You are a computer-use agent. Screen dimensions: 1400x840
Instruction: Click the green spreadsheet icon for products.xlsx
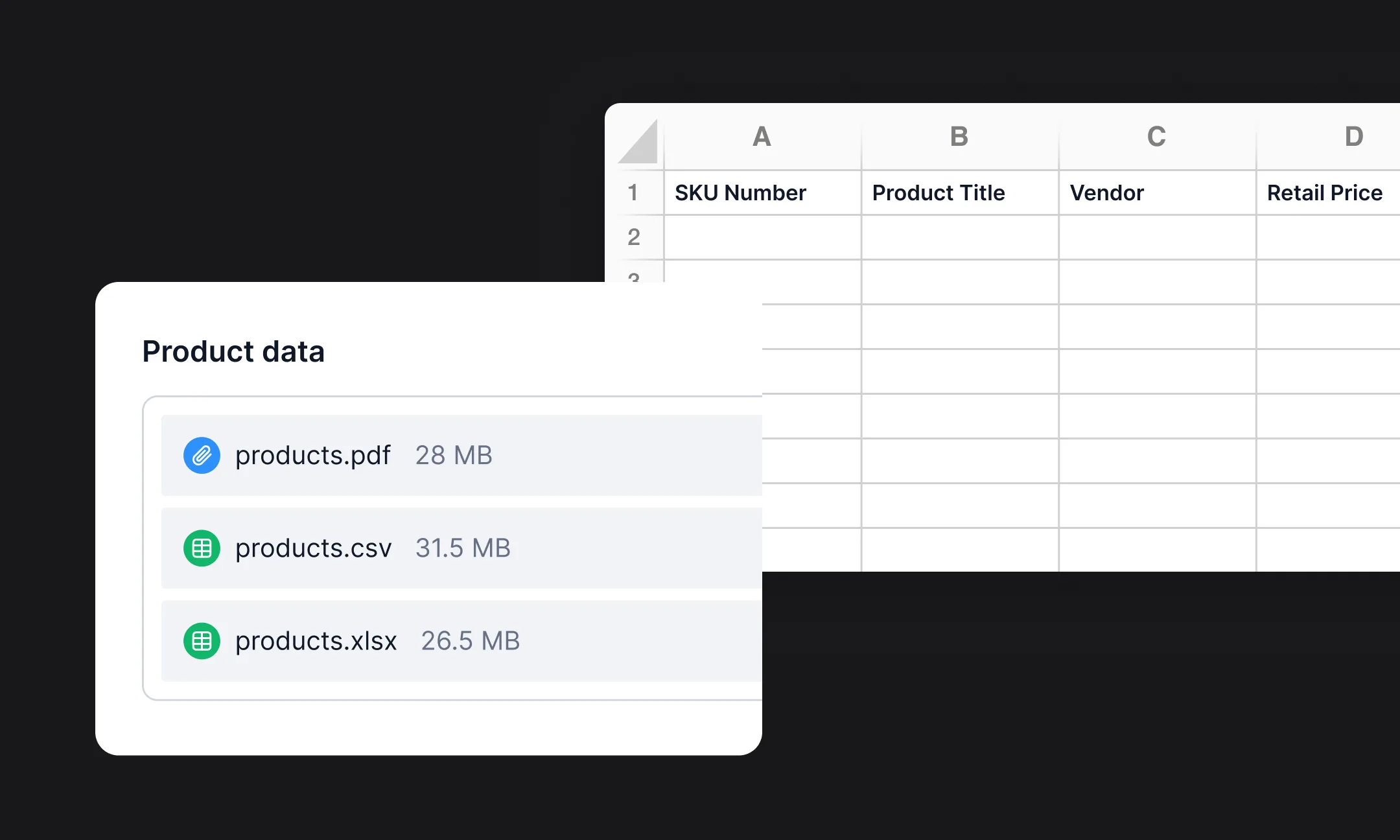pyautogui.click(x=202, y=641)
